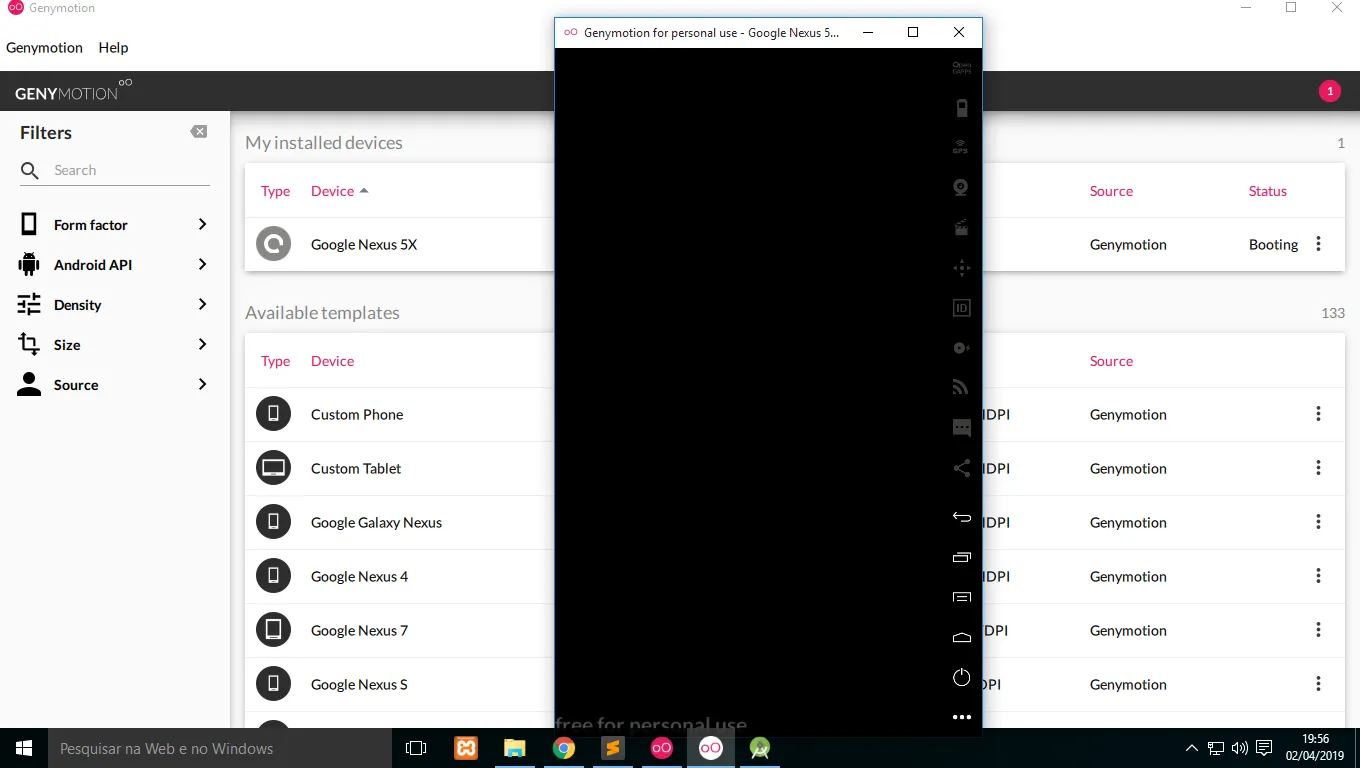Open the Identifiers ID widget

coord(962,308)
